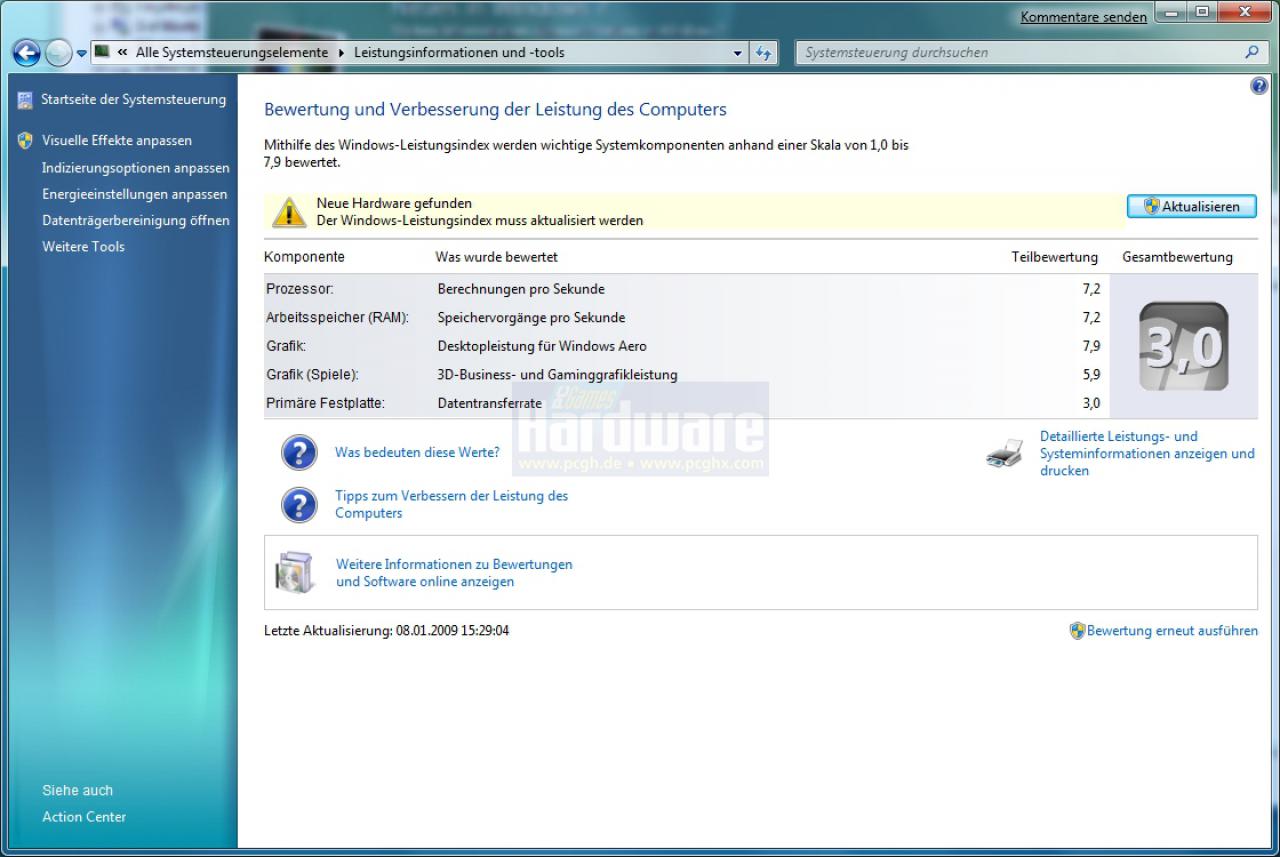
Task: Open help via the blue question mark icon
Action: tap(1259, 86)
